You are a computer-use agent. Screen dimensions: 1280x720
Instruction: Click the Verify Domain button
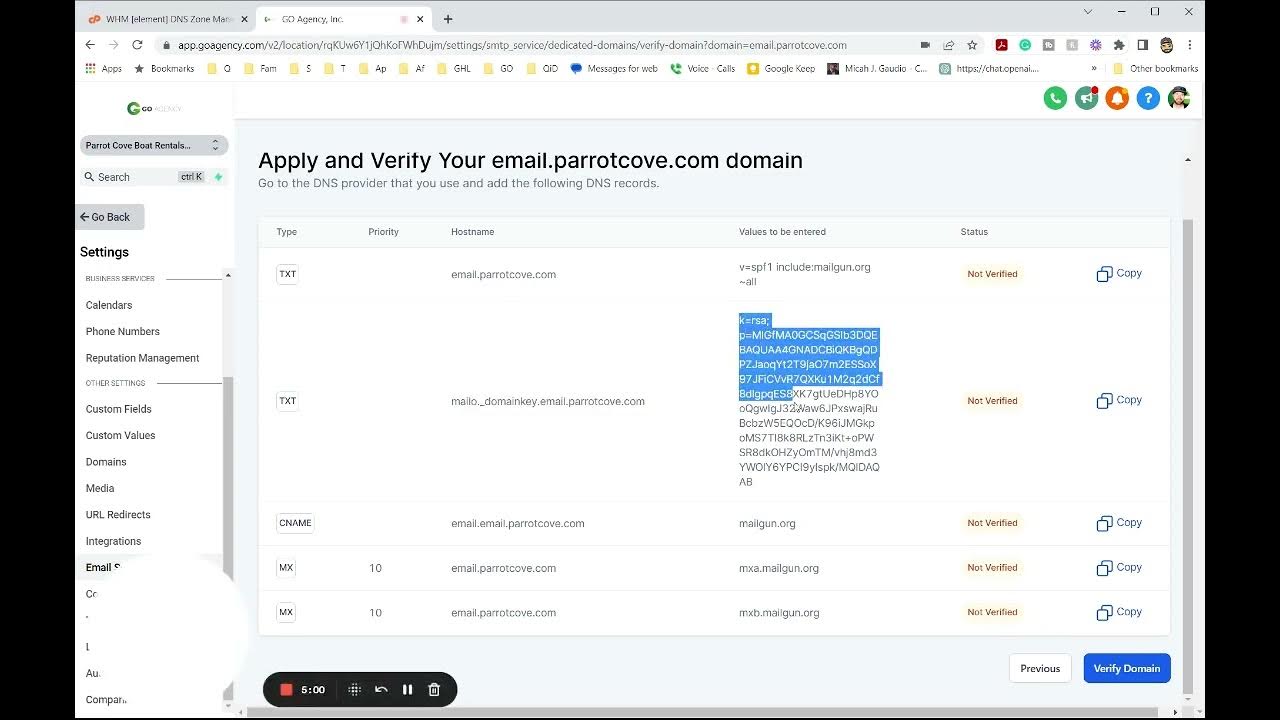click(x=1127, y=668)
